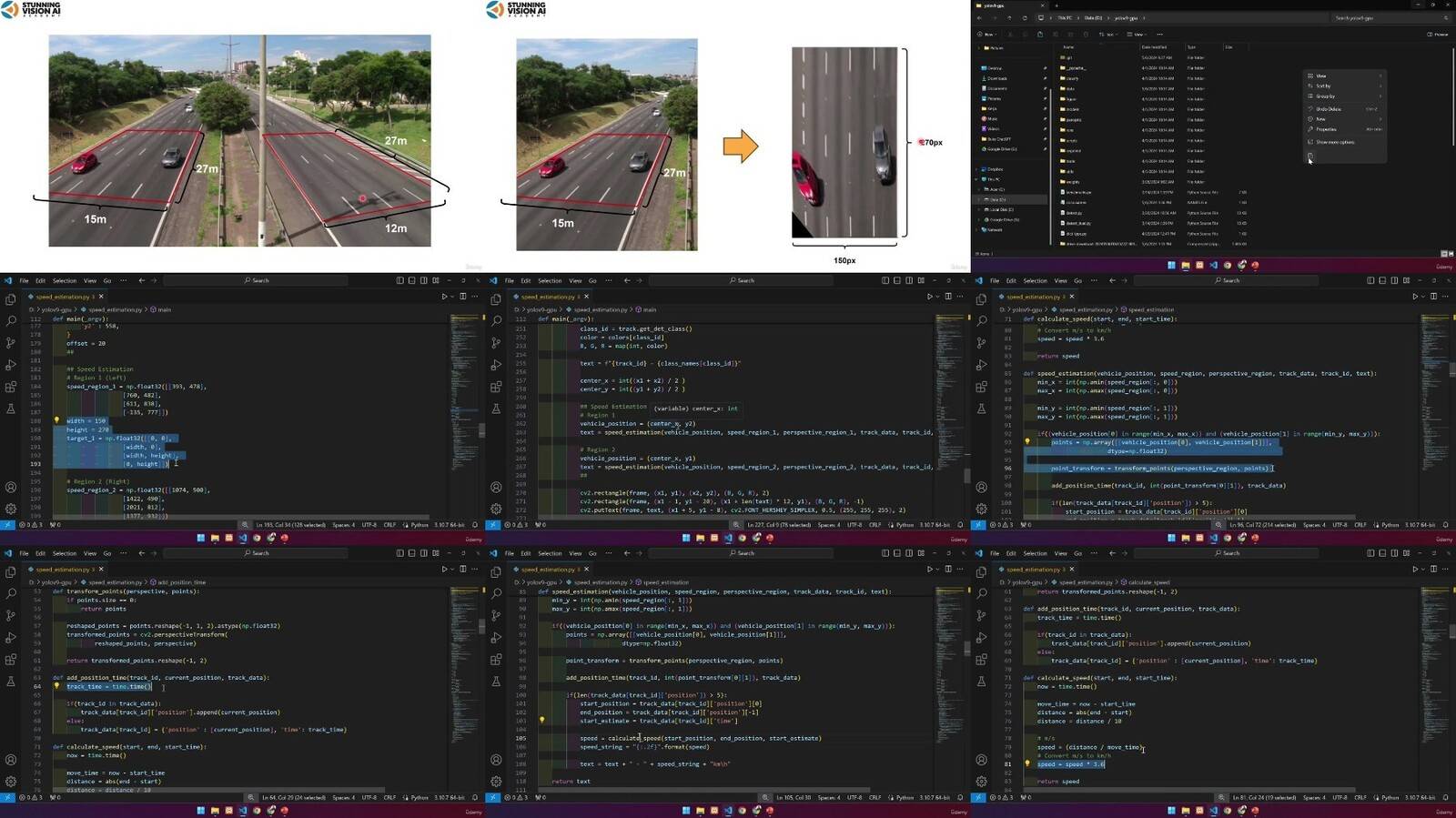The height and width of the screenshot is (818, 1456).
Task: Click Paste icon in File Explorer toolbar
Action: (1040, 35)
